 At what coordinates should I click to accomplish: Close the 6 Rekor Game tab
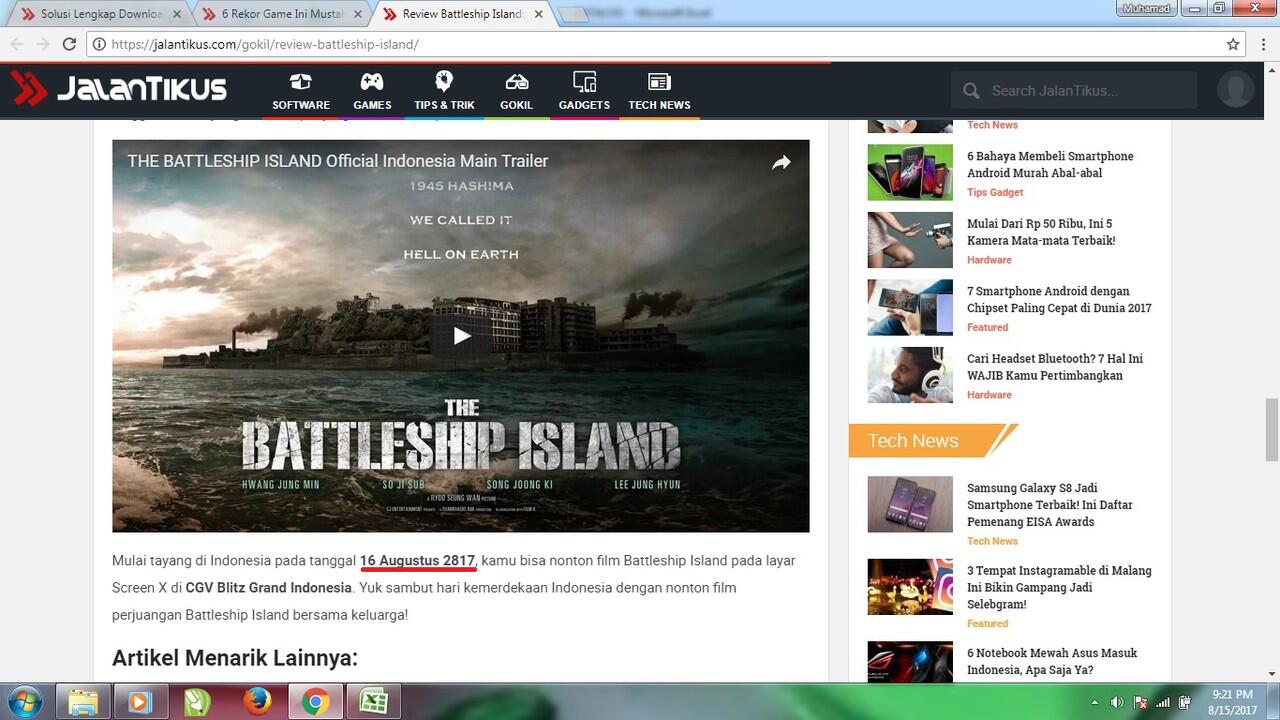[x=358, y=14]
